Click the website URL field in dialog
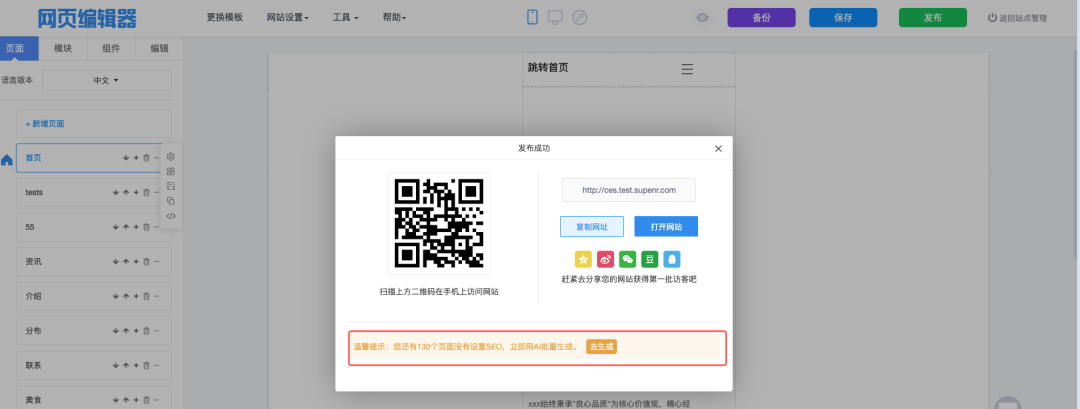Screen dimensions: 1080x409 coord(629,190)
